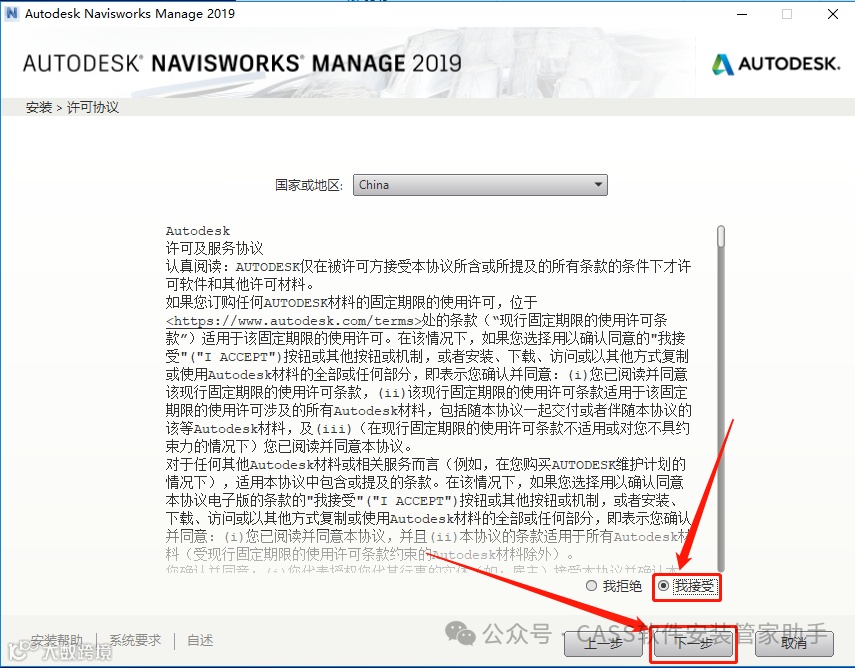Image resolution: width=855 pixels, height=668 pixels.
Task: Open the 国家或地区 China dropdown
Action: [480, 185]
